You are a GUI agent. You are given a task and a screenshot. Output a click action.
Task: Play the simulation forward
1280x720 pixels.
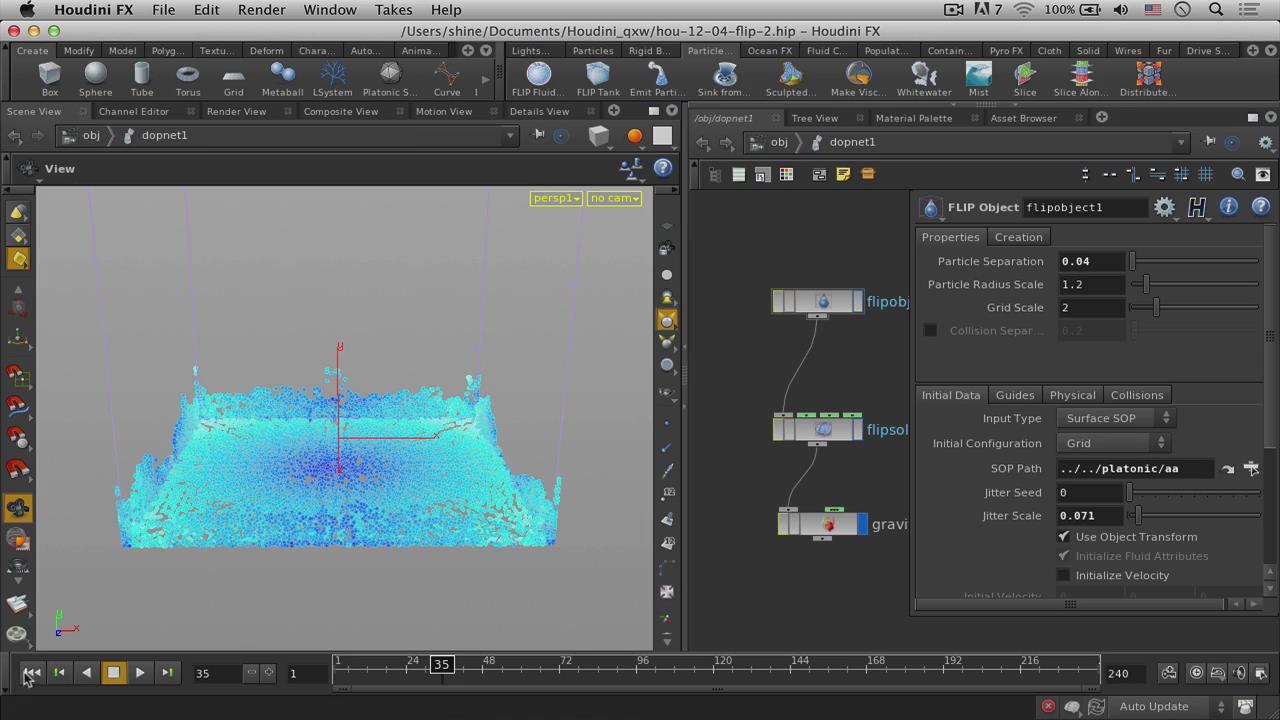pos(140,673)
